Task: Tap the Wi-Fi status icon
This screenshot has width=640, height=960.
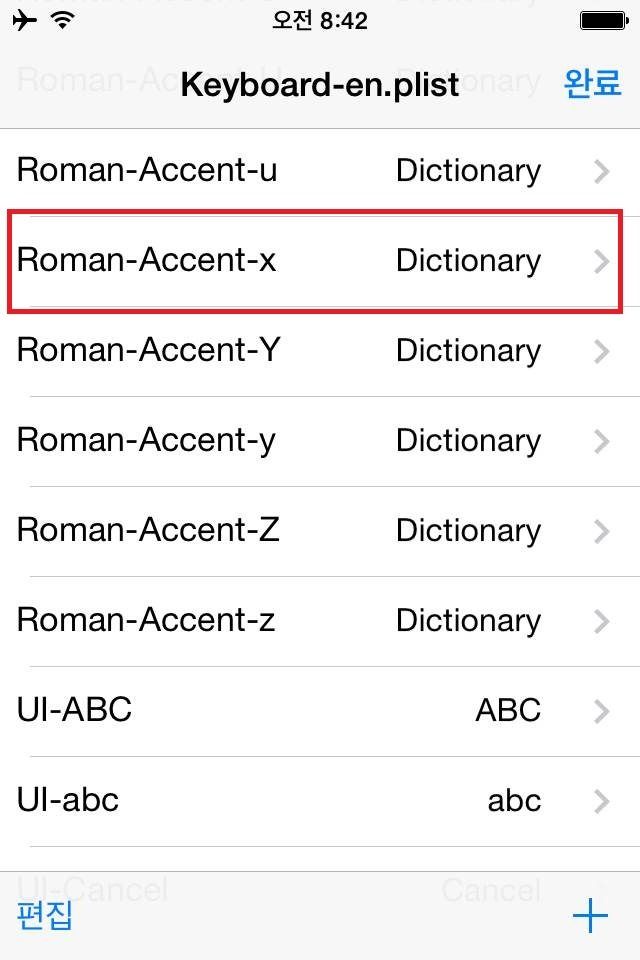Action: (63, 20)
